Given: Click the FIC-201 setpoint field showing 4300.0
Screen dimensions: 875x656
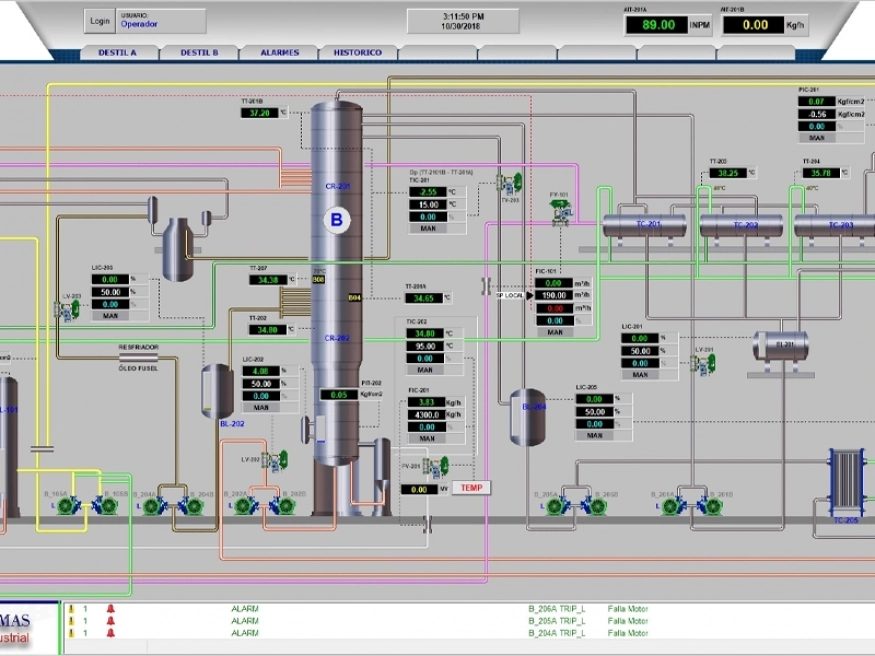Looking at the screenshot, I should pyautogui.click(x=427, y=414).
